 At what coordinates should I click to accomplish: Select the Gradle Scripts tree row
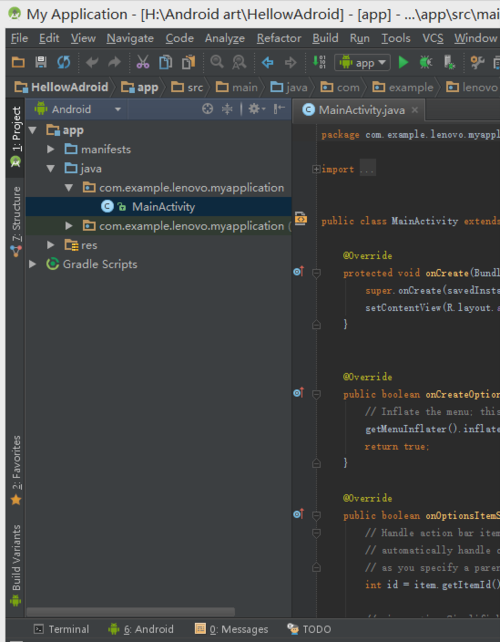click(x=158, y=264)
